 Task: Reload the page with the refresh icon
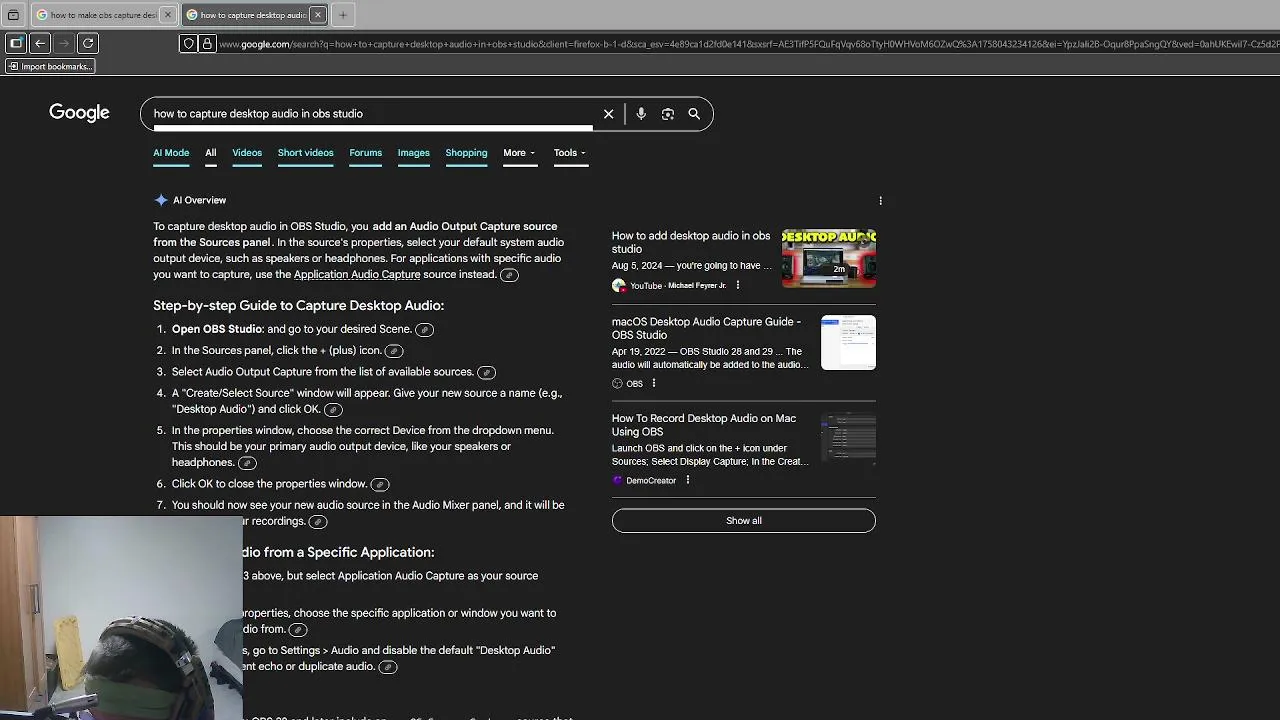[x=88, y=43]
